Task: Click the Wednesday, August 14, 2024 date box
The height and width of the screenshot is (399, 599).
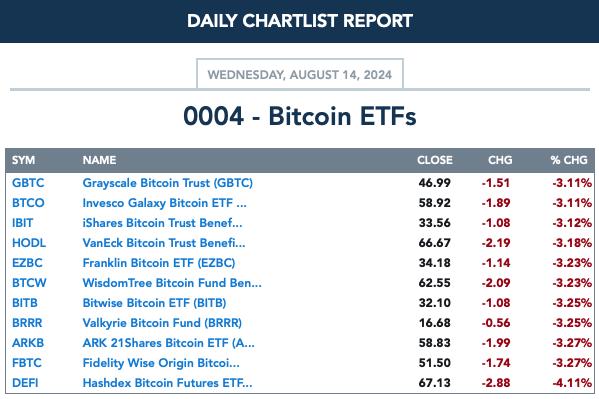Action: point(300,74)
